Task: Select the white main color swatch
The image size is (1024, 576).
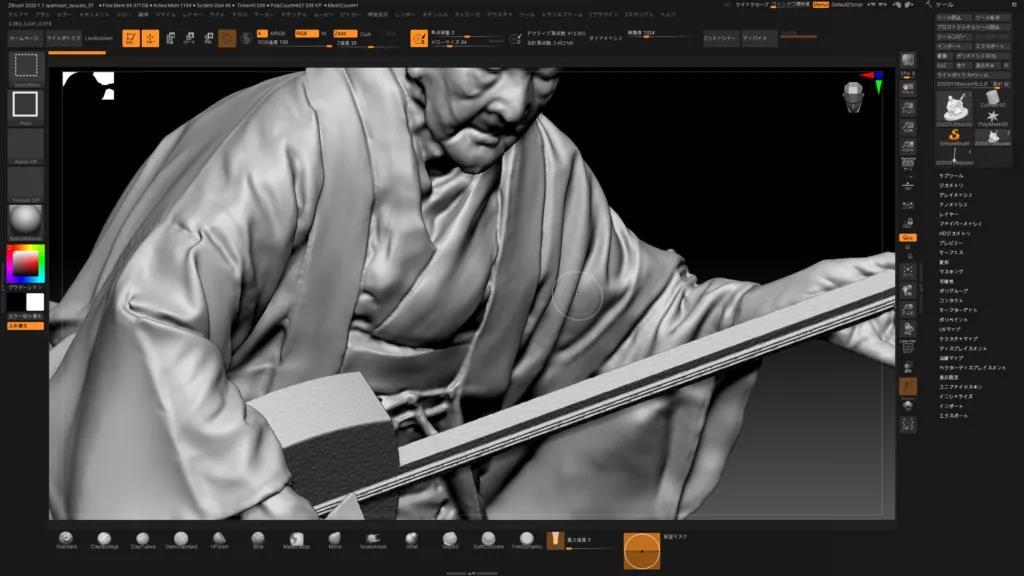Action: tap(35, 302)
